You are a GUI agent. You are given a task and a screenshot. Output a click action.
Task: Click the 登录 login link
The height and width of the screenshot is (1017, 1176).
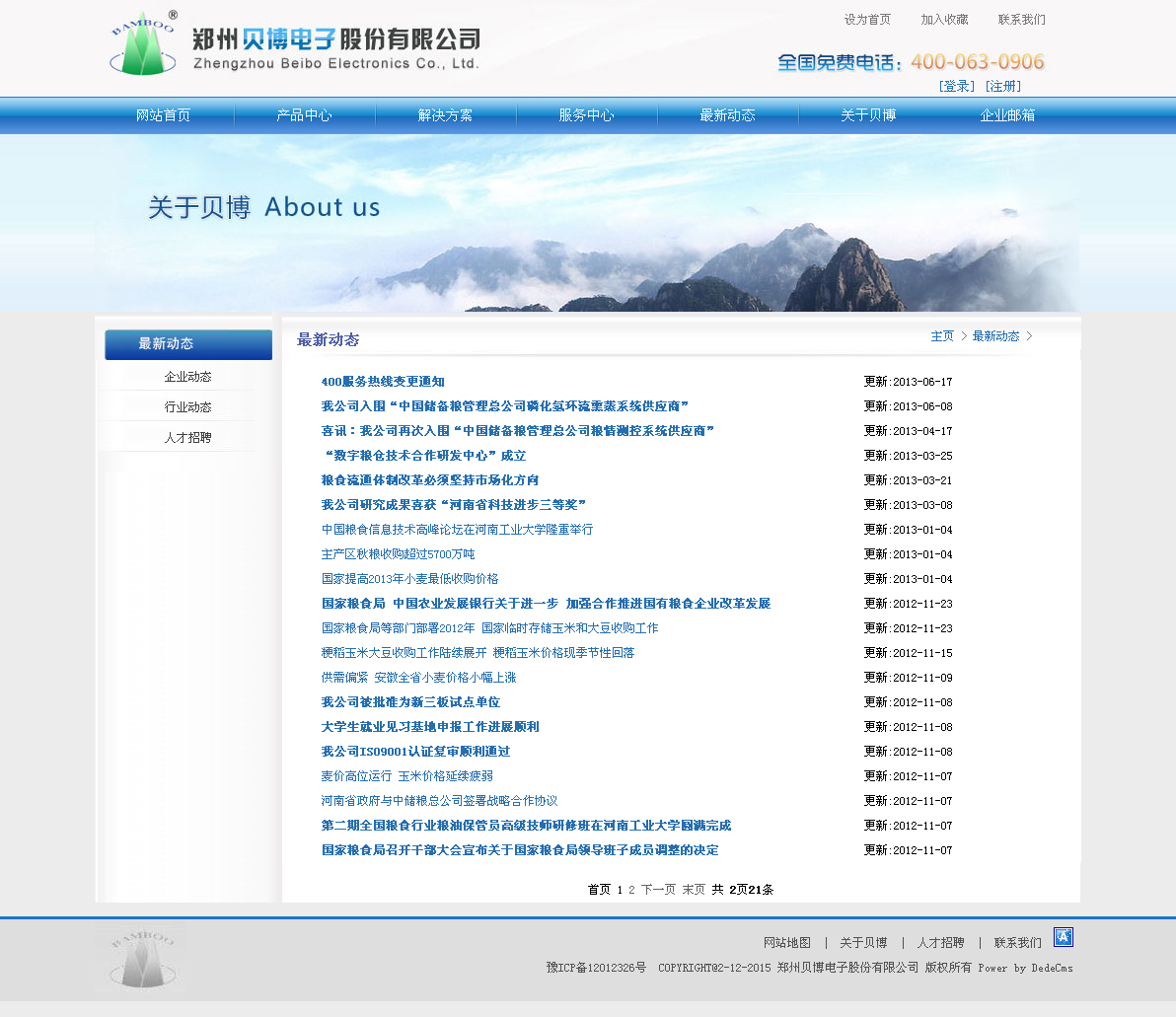[957, 87]
